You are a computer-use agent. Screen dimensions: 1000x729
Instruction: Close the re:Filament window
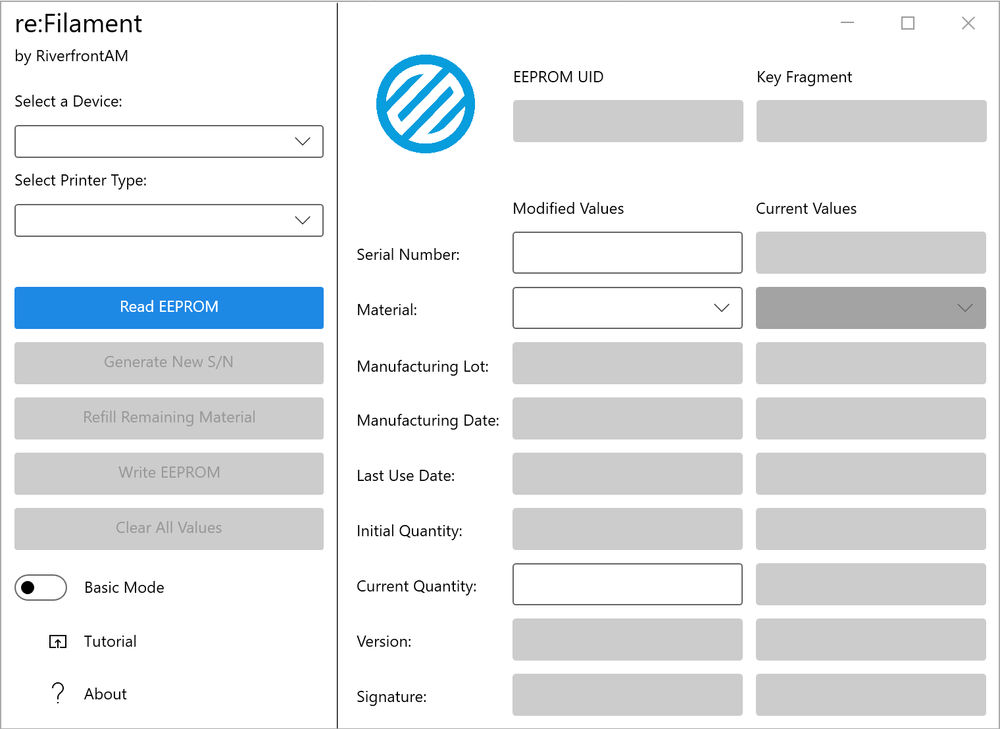pyautogui.click(x=968, y=23)
